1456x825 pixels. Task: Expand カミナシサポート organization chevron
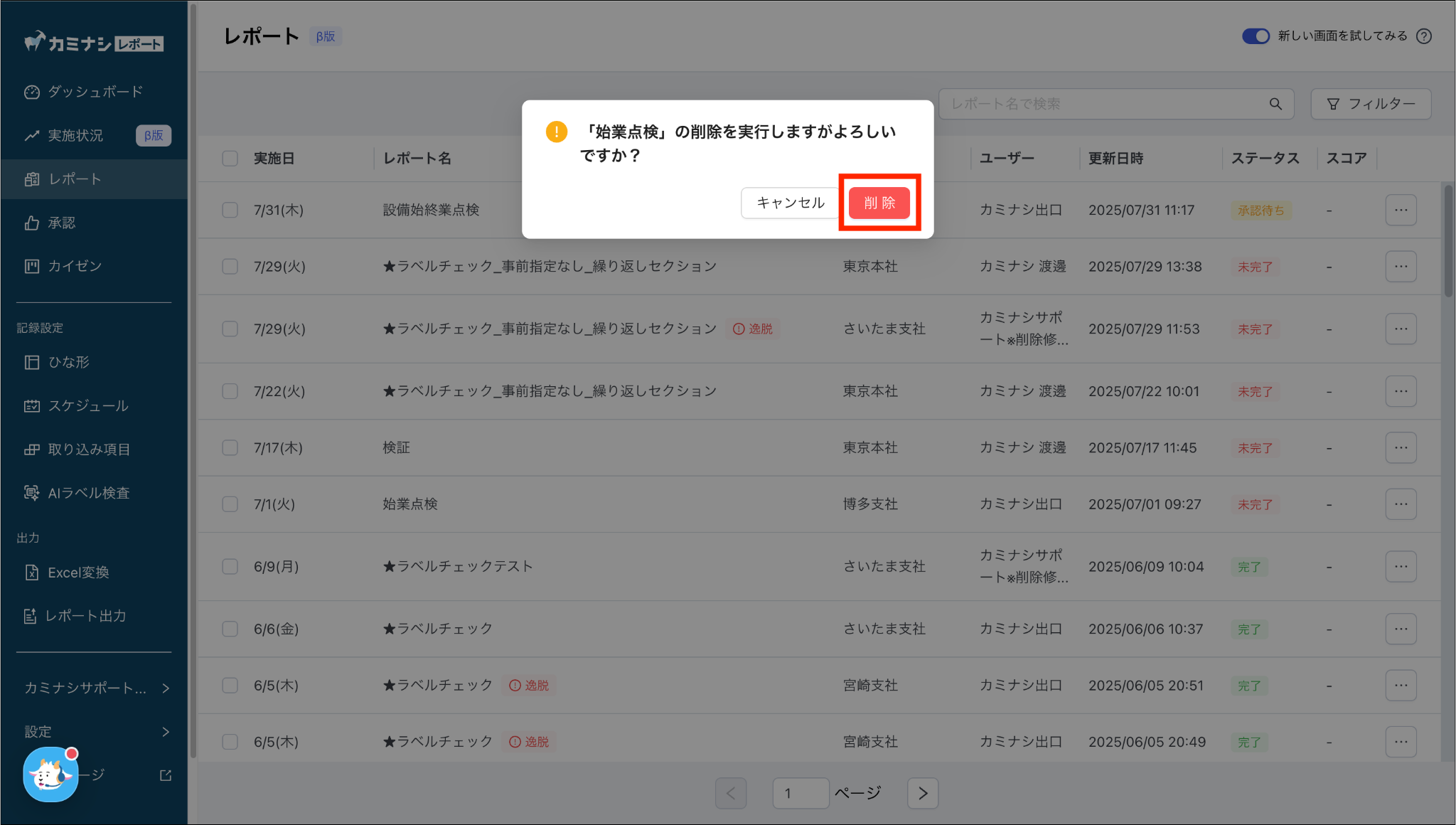click(166, 688)
